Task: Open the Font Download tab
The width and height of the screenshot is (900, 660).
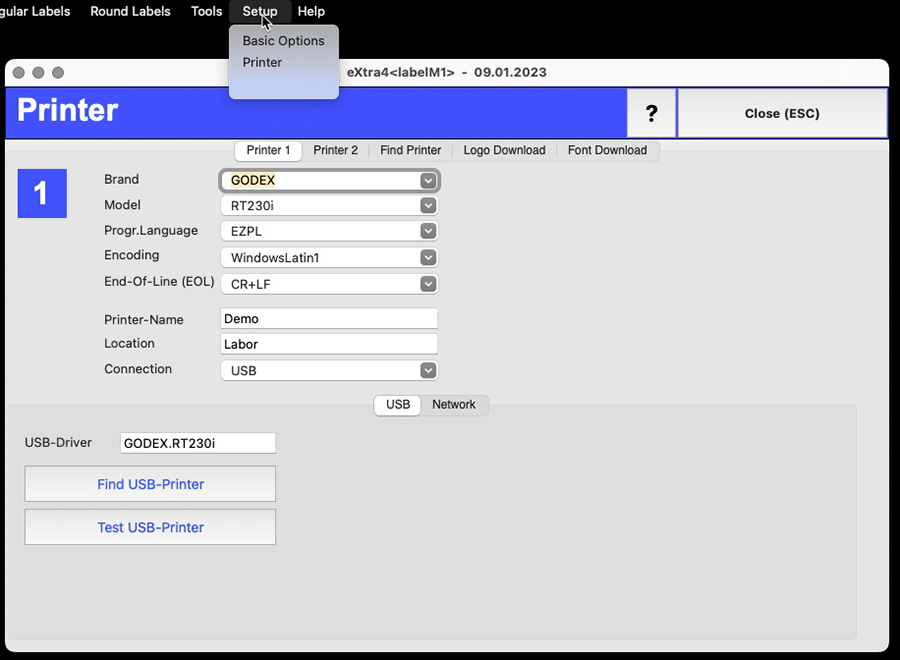Action: coord(607,150)
